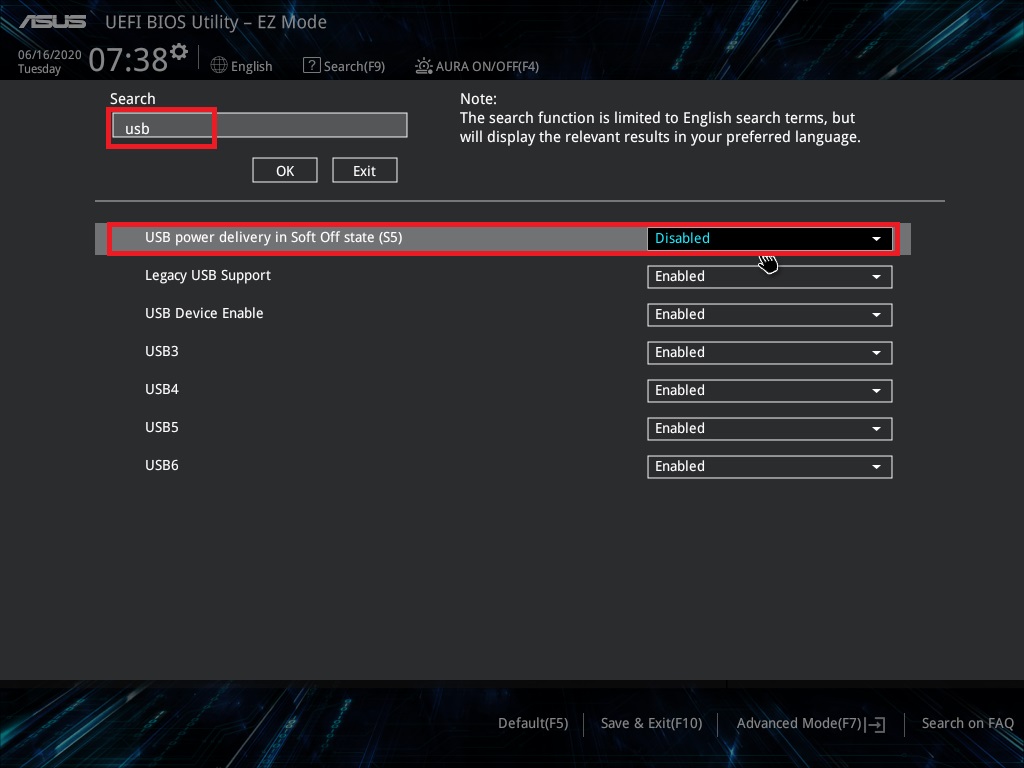Click the AURA light icon
The image size is (1024, 768).
click(x=424, y=66)
